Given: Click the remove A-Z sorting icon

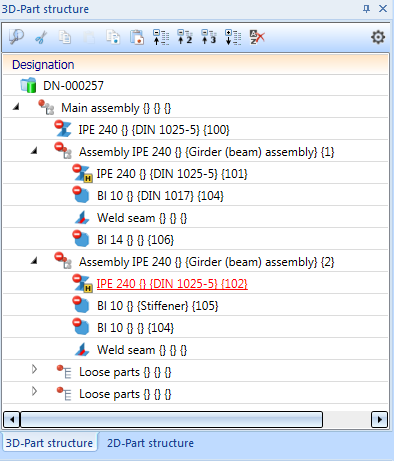Looking at the screenshot, I should point(257,37).
